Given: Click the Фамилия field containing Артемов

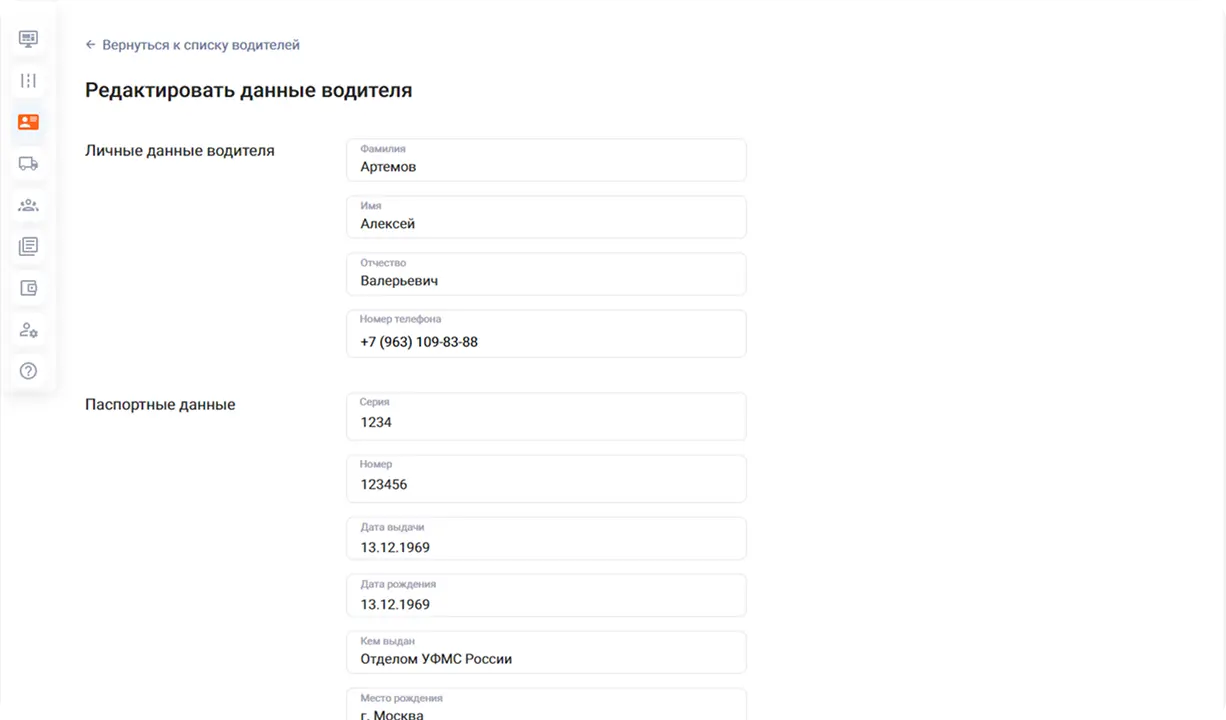Looking at the screenshot, I should (546, 160).
